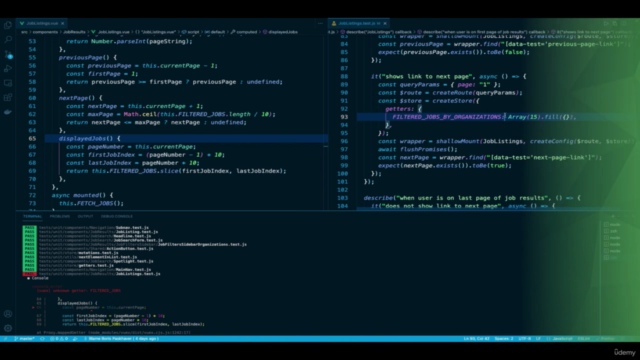Select 'displayedJobs' breadcrumb segment

[x=280, y=32]
